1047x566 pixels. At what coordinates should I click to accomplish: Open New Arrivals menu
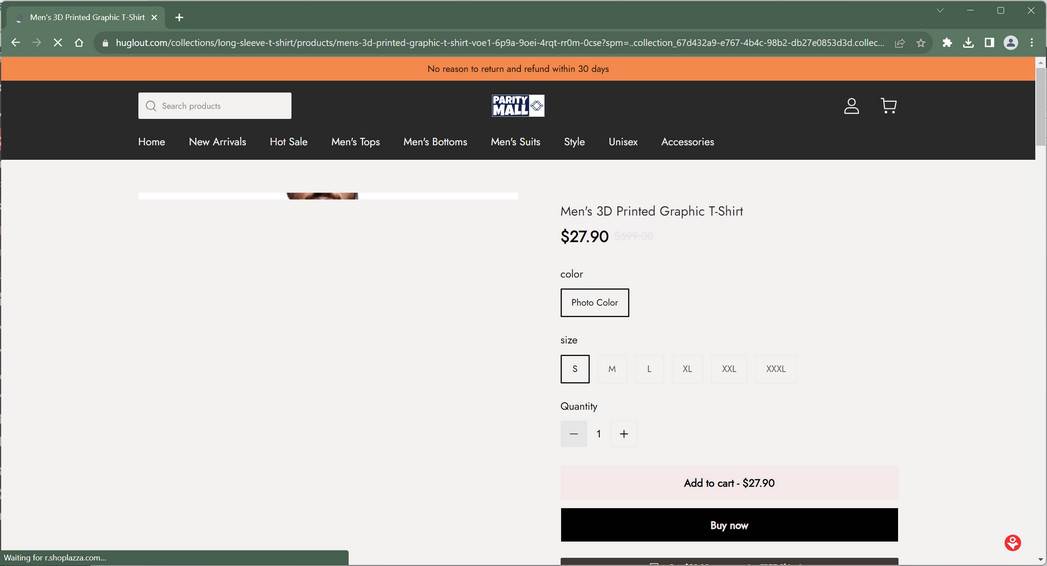218,142
